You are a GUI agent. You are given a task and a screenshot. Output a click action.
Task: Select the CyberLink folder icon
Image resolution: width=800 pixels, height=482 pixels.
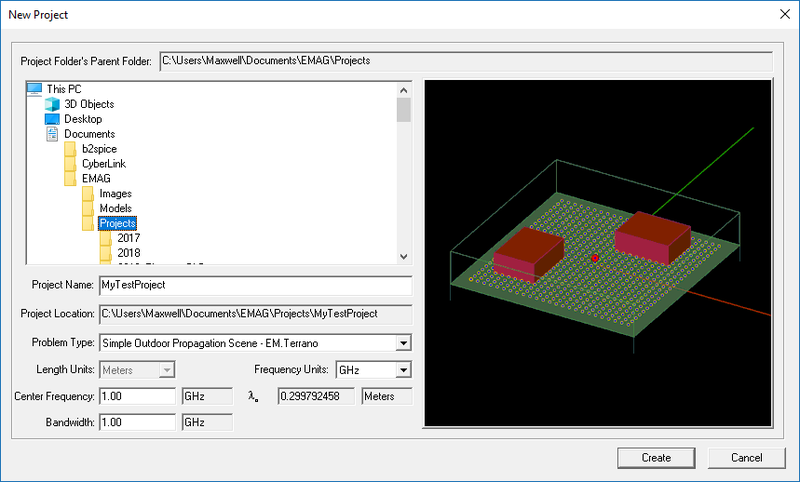click(70, 164)
